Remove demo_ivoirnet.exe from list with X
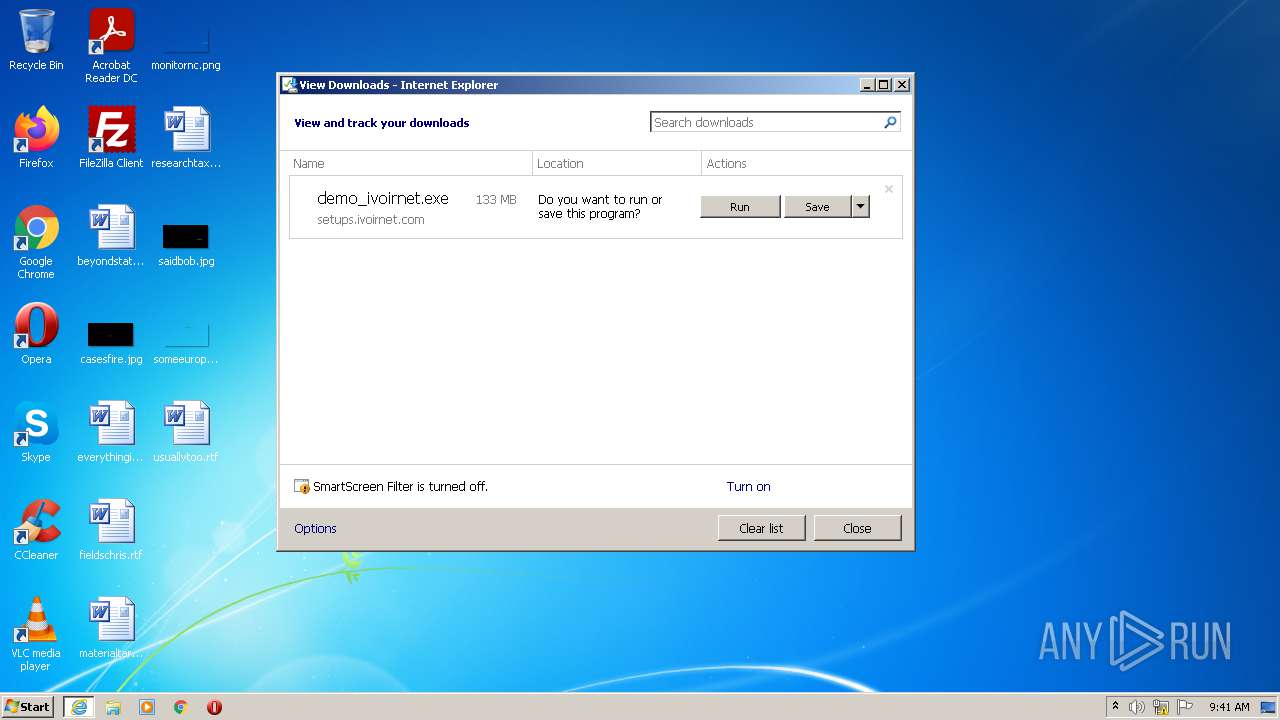Screen dimensions: 1280x720 pos(888,189)
